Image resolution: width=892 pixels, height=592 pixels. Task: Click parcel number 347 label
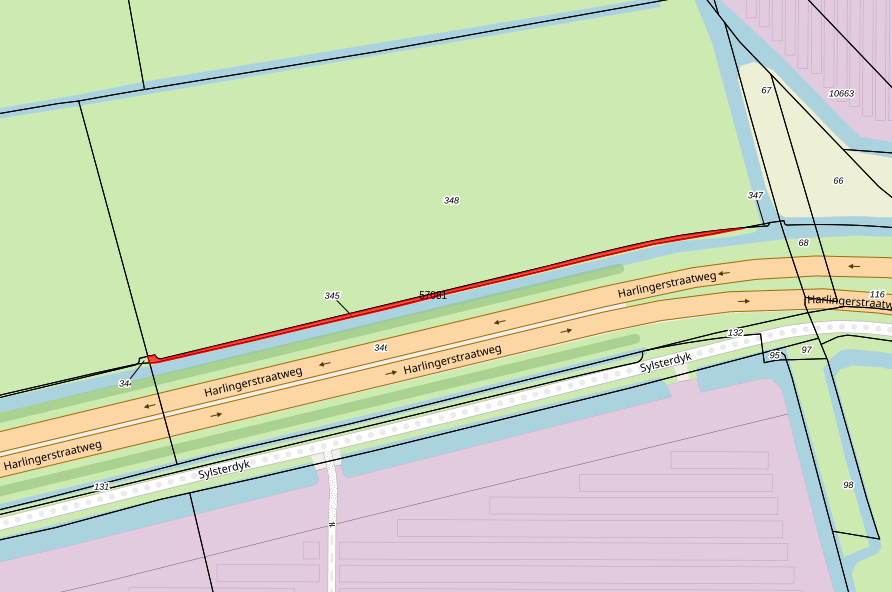click(x=755, y=195)
